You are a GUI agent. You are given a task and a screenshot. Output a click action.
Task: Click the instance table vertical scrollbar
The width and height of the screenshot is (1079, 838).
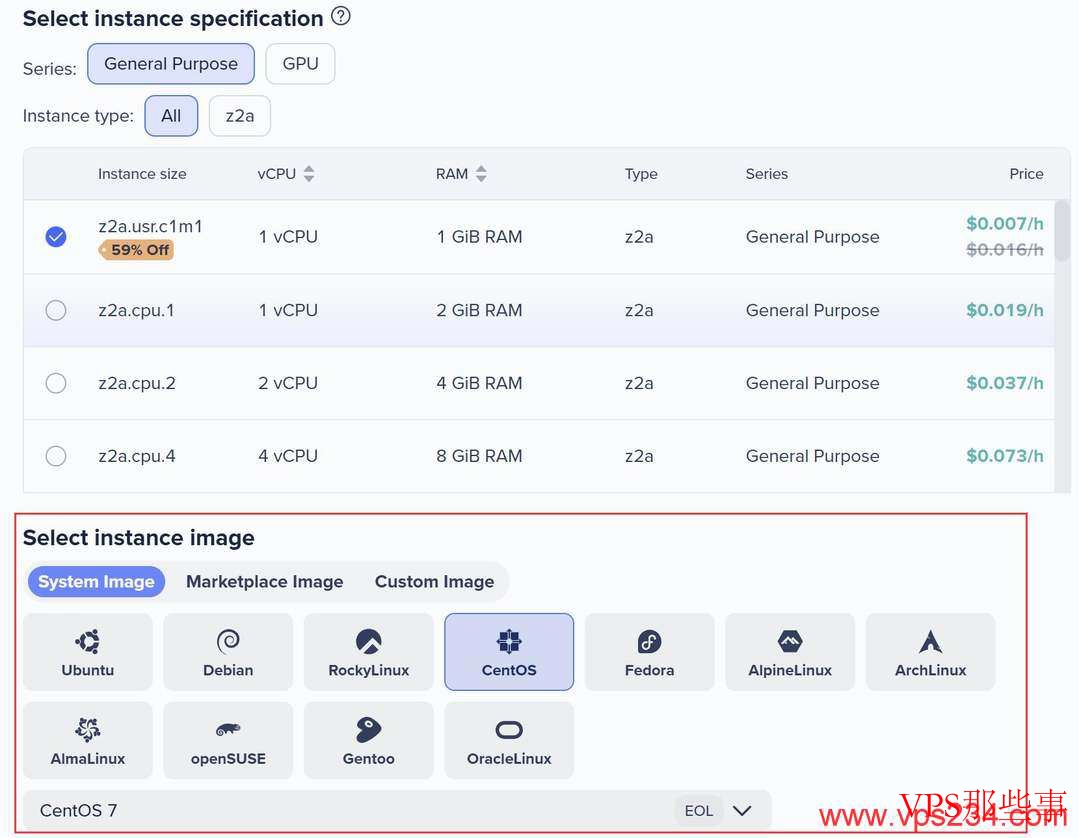pyautogui.click(x=1062, y=230)
